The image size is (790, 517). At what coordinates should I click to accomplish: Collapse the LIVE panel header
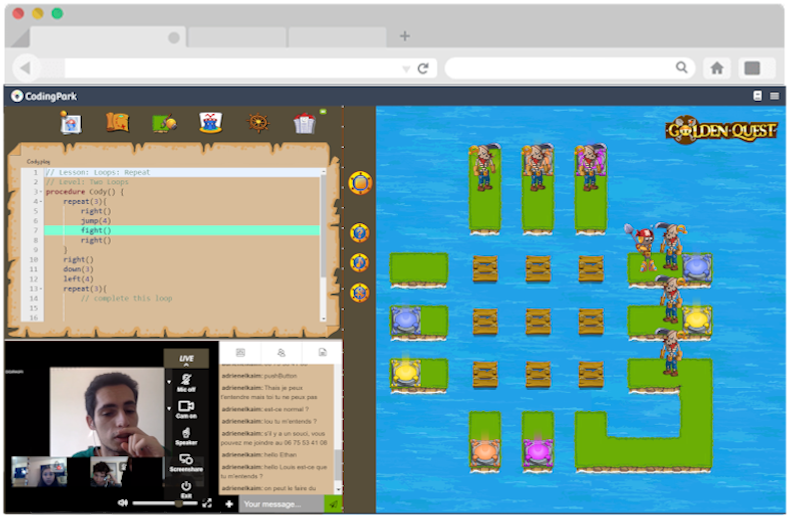pyautogui.click(x=186, y=359)
